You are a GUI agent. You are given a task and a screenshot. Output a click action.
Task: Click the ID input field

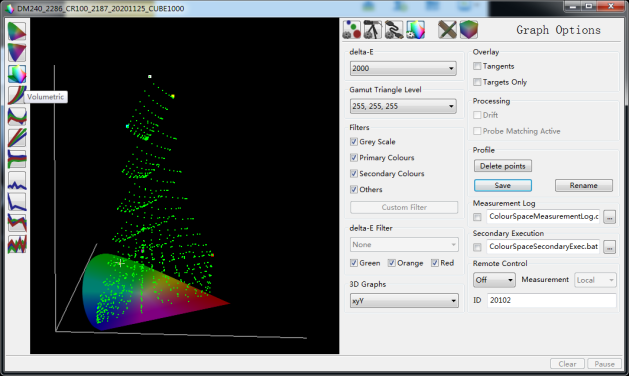(552, 300)
